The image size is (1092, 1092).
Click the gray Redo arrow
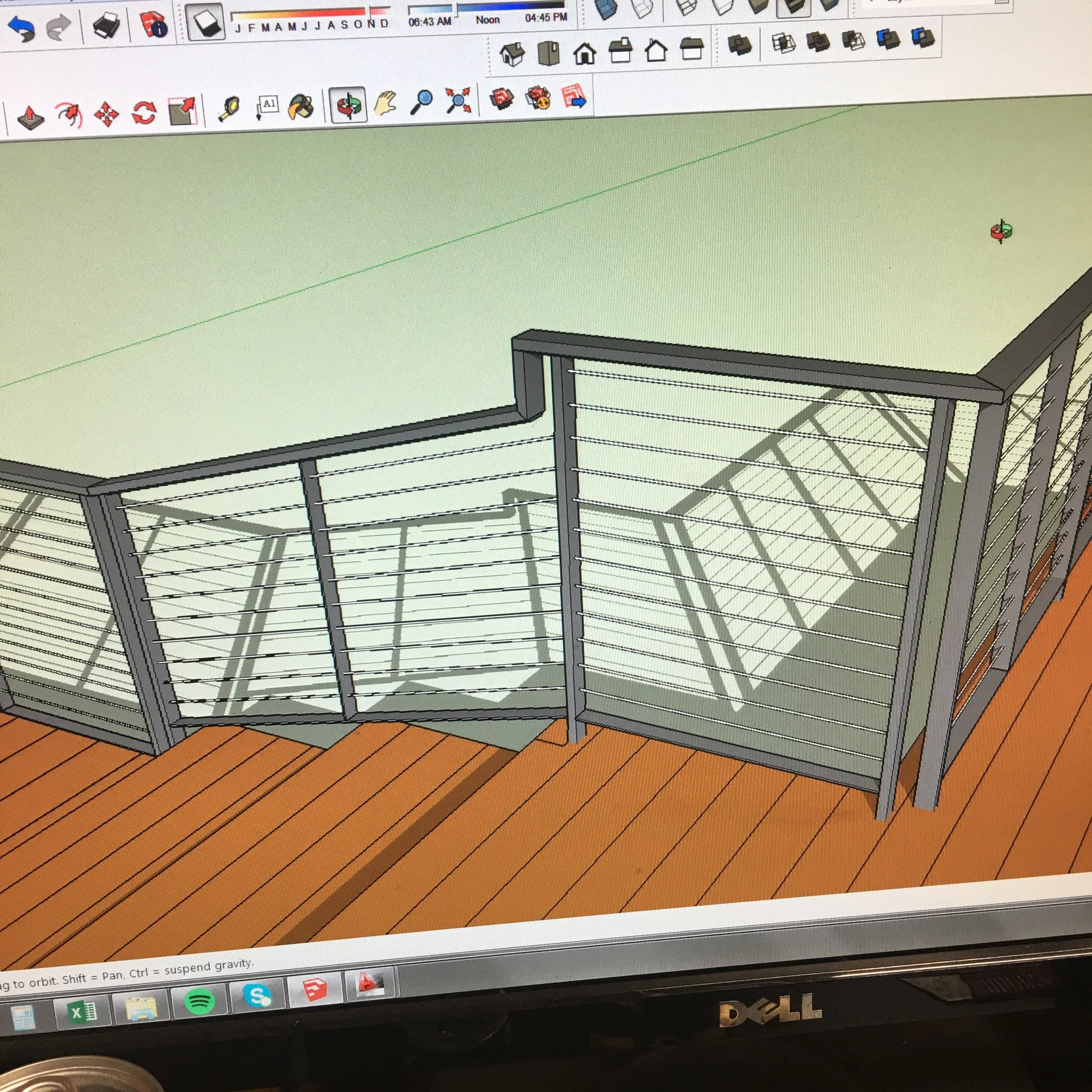point(59,28)
